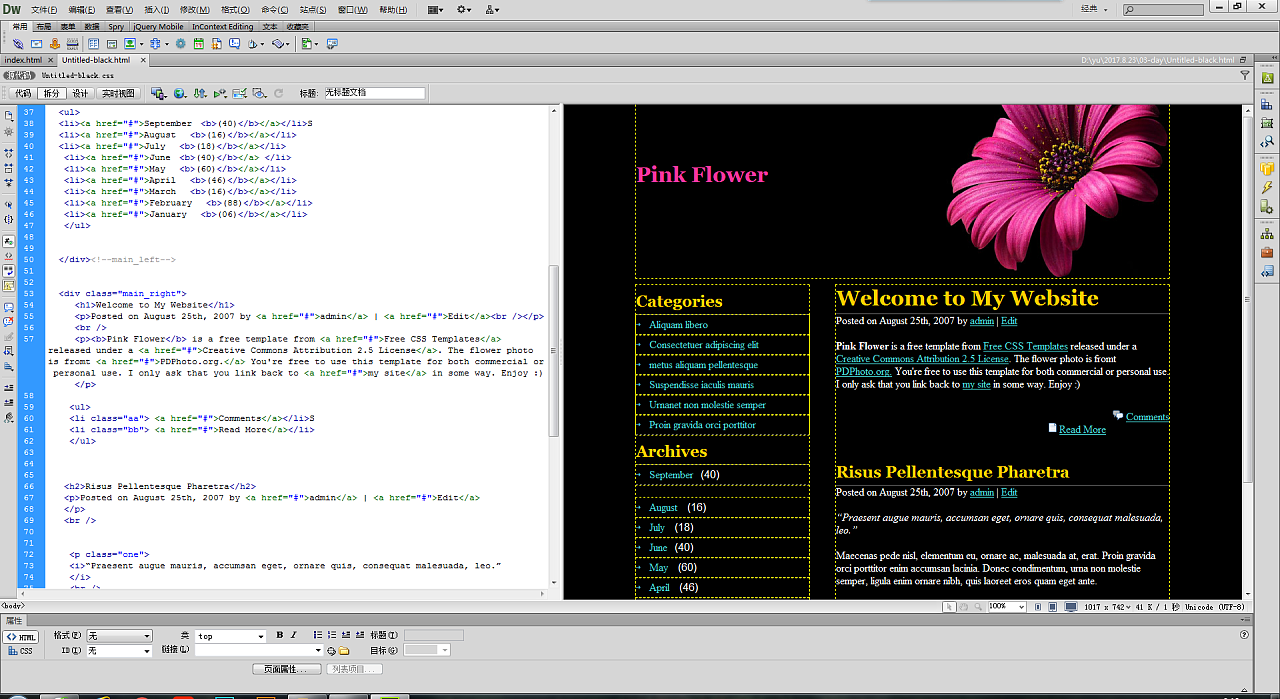
Task: Click the Italic button in Properties panel
Action: (294, 635)
